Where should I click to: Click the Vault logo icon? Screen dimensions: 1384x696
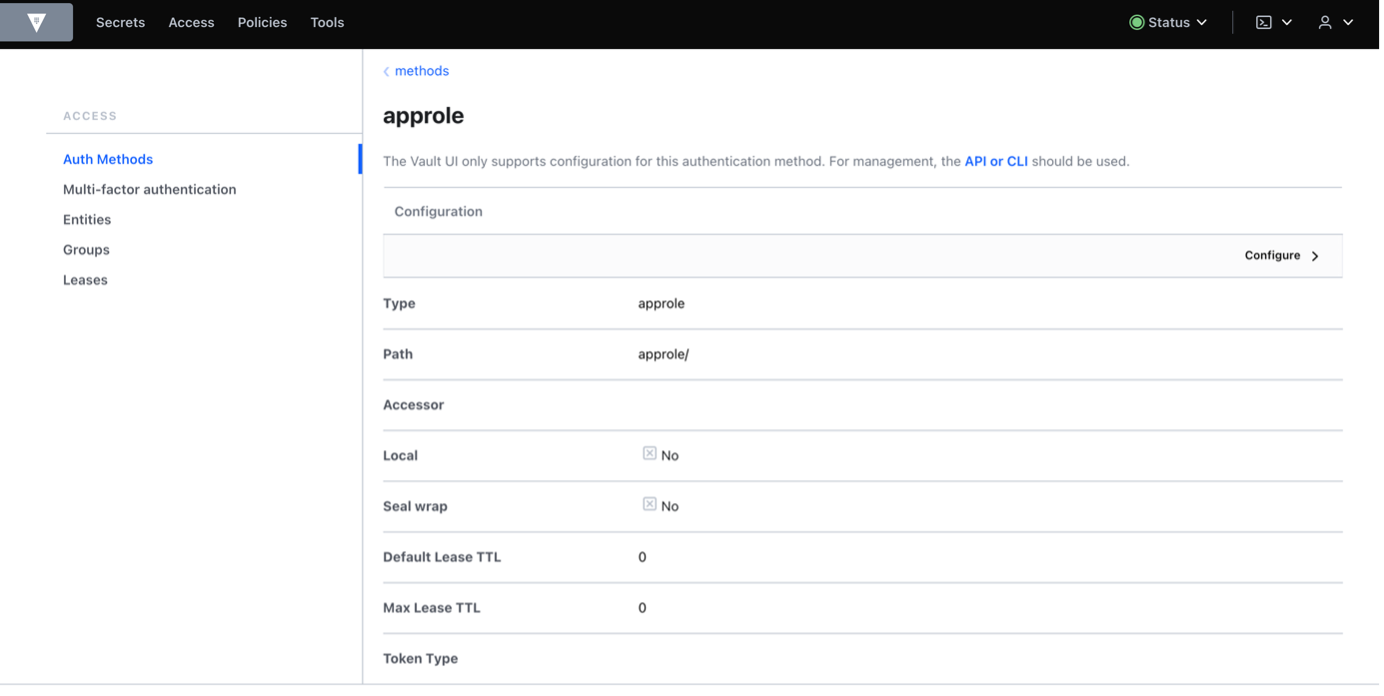coord(37,22)
